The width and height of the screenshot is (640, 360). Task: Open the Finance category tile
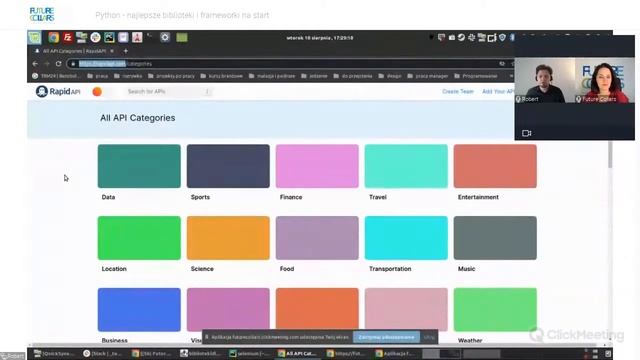point(317,166)
